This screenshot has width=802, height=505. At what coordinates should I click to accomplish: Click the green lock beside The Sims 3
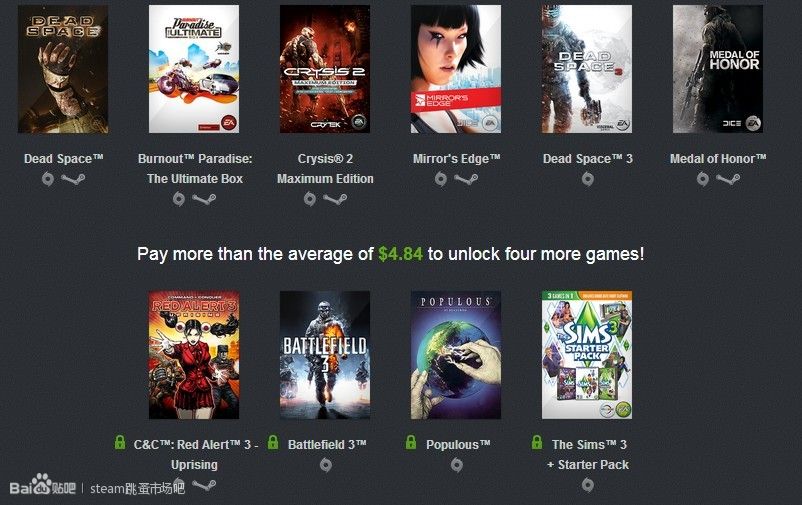click(x=537, y=443)
